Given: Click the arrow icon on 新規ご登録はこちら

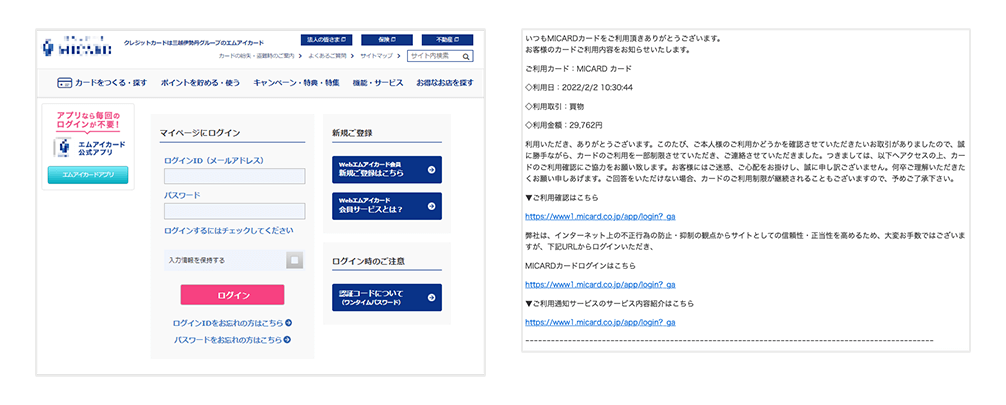Looking at the screenshot, I should 430,169.
